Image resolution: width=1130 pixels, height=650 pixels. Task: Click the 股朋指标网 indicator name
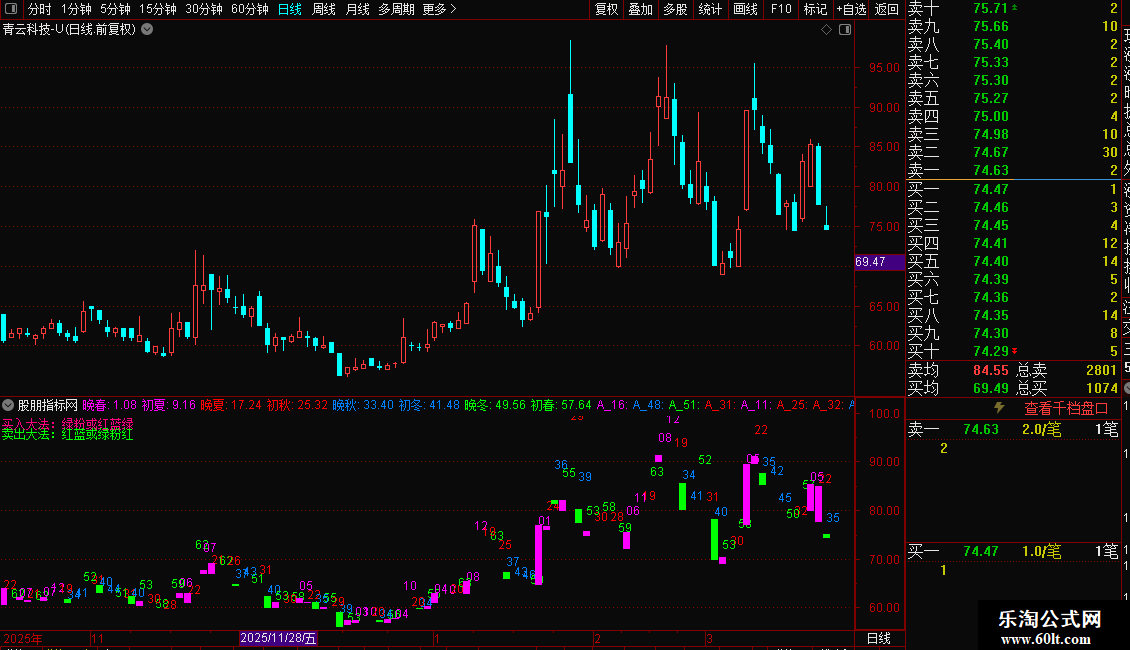tap(48, 405)
